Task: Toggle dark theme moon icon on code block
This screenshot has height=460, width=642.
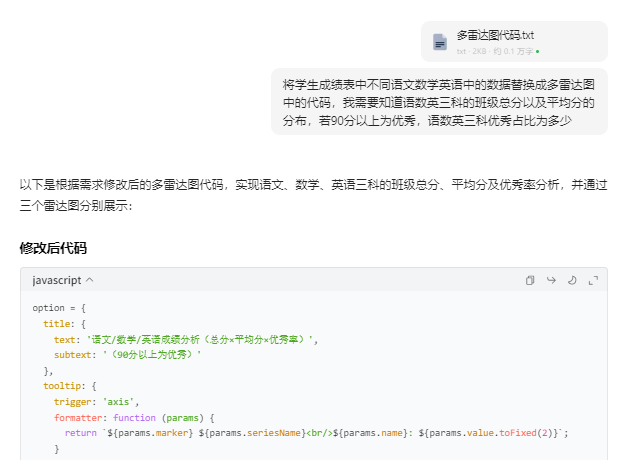Action: coord(572,280)
